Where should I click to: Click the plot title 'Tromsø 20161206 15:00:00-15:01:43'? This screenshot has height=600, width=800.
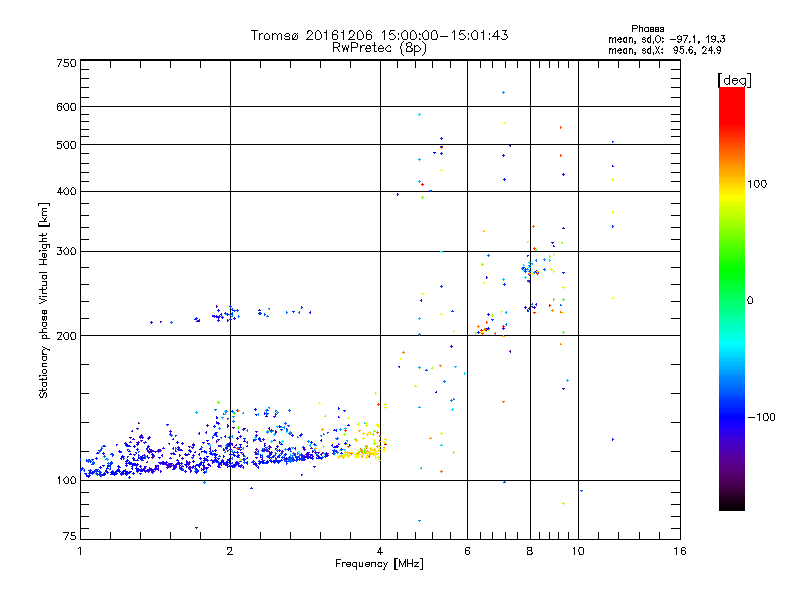(379, 35)
